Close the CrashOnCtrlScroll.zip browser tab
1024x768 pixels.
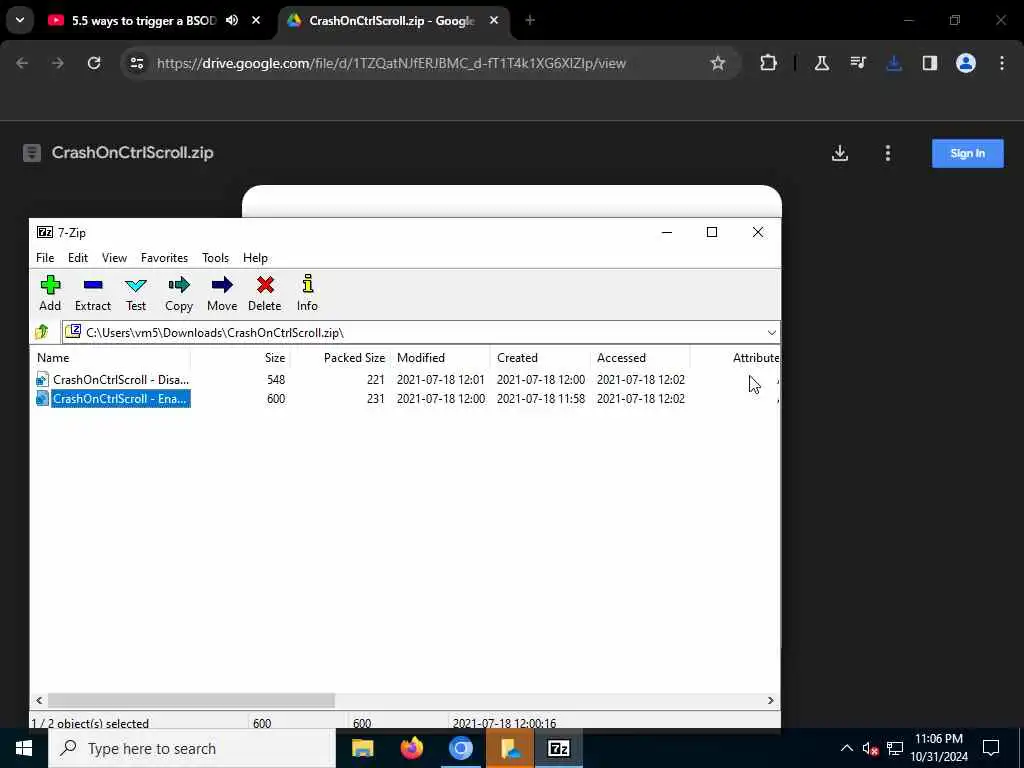494,21
